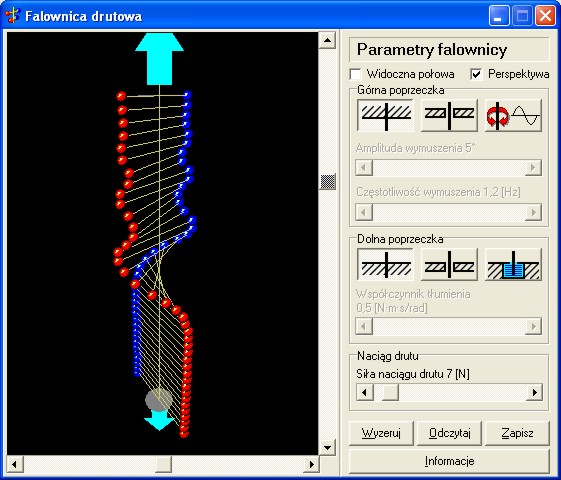Increase wire tension with right arrow
The height and width of the screenshot is (480, 561).
point(534,392)
